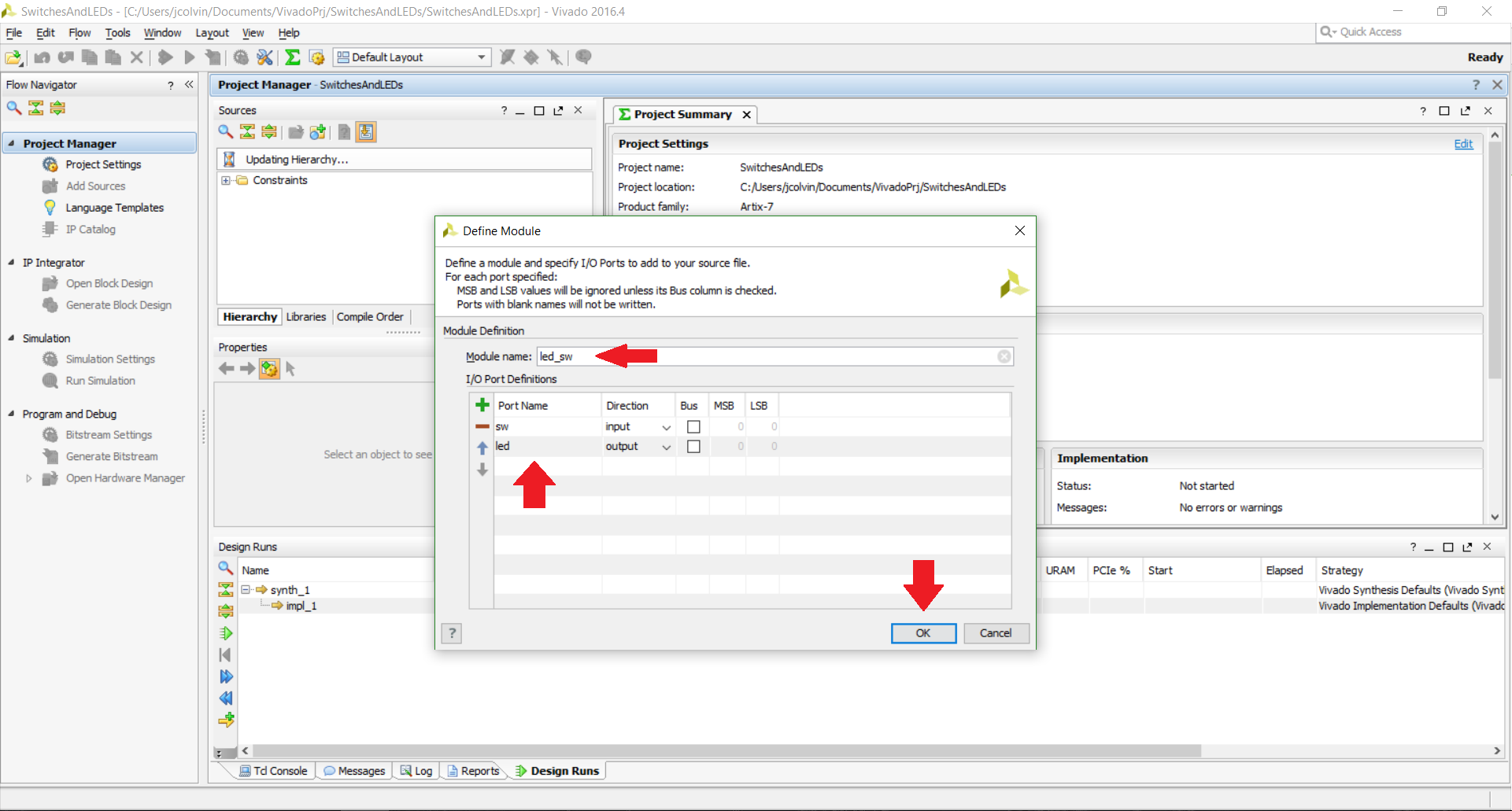Enable Bus checkbox for sw port
The image size is (1512, 811).
[693, 426]
